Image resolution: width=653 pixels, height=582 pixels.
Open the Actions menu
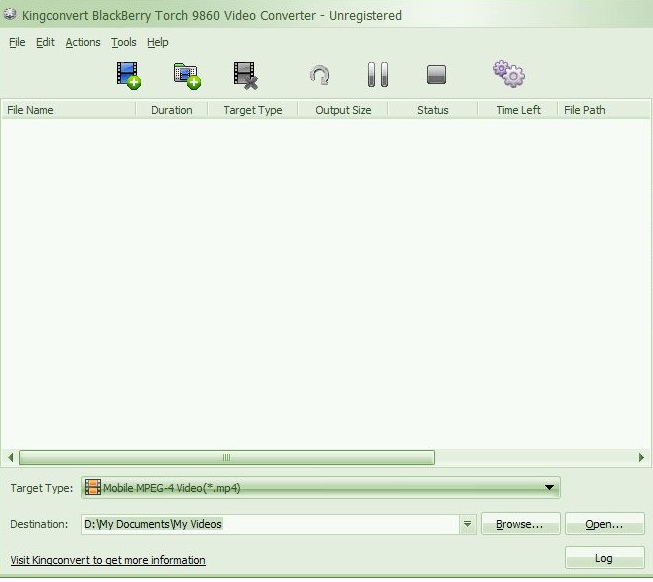(x=83, y=42)
